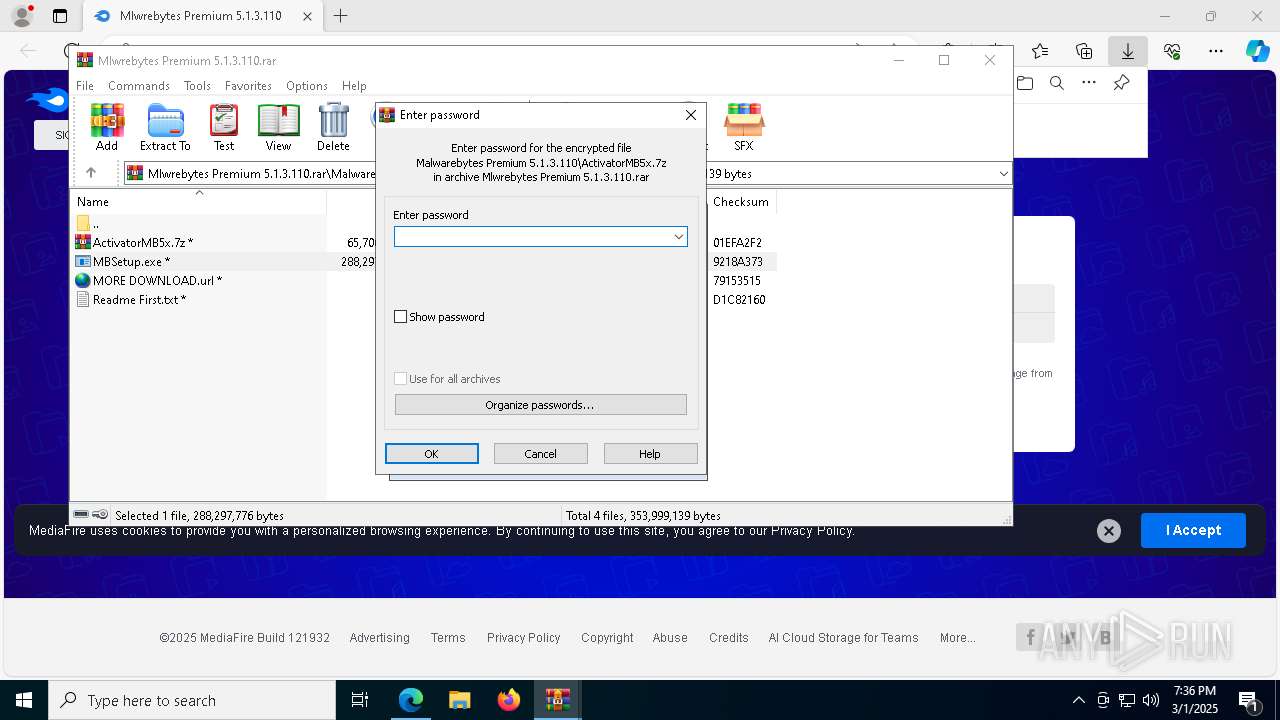Open Edge Favorites star icon
This screenshot has height=720, width=1280.
tap(1040, 51)
